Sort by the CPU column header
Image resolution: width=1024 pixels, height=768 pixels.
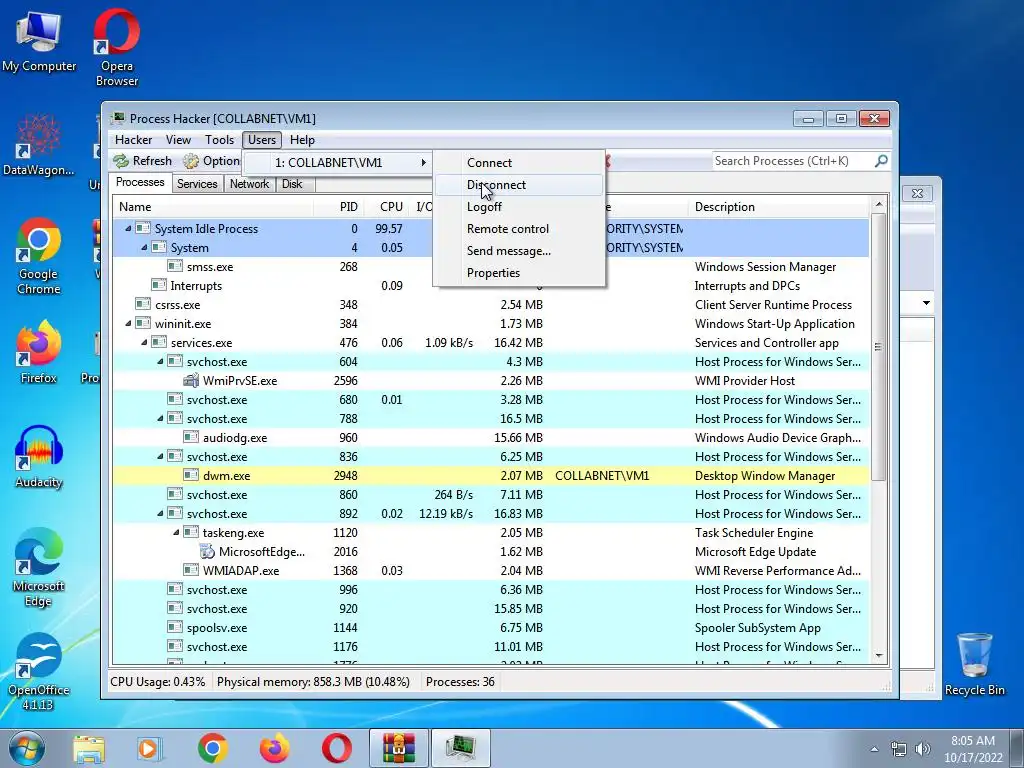(387, 207)
